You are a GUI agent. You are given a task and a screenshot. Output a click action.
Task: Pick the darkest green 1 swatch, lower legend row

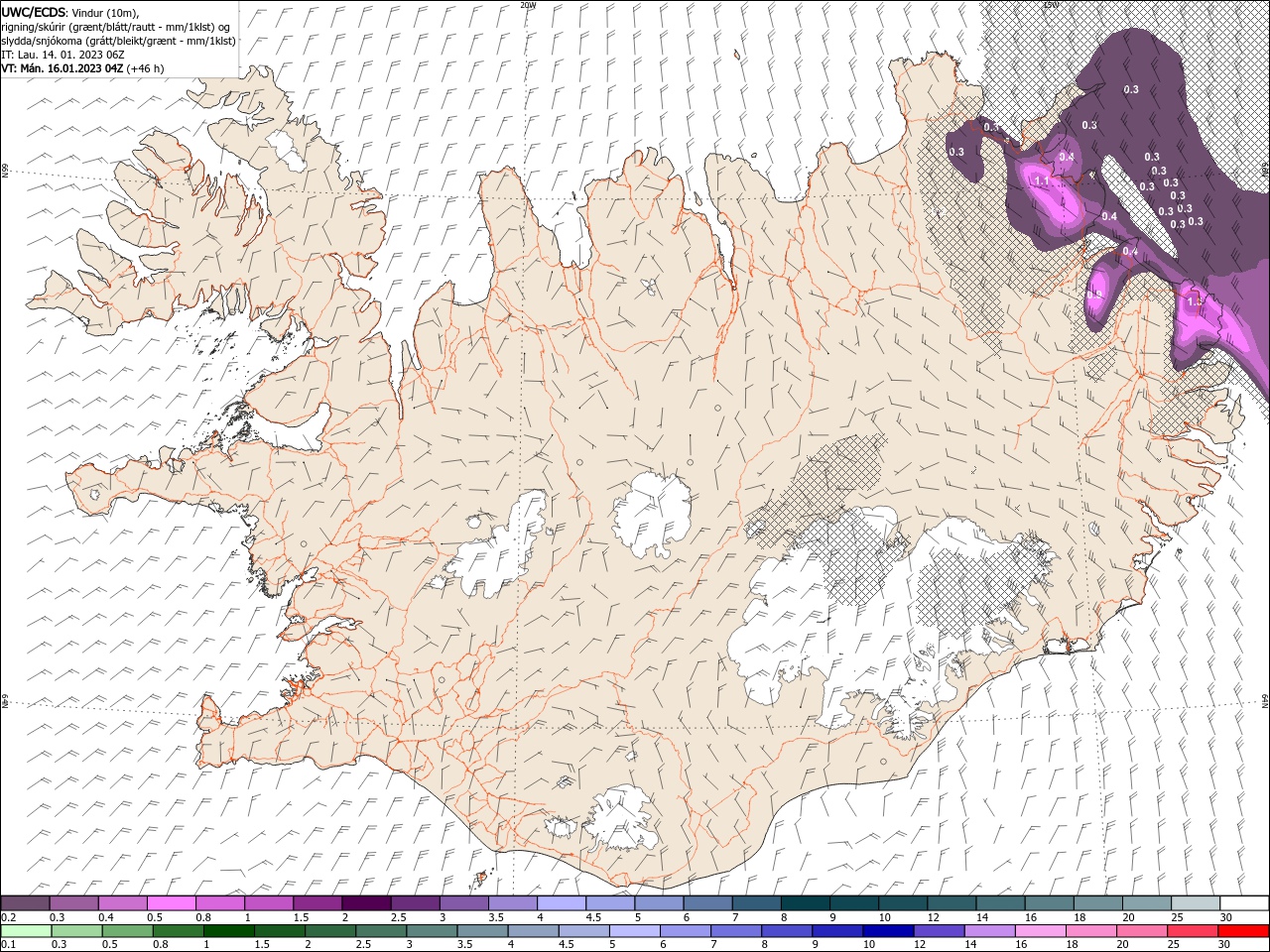229,930
